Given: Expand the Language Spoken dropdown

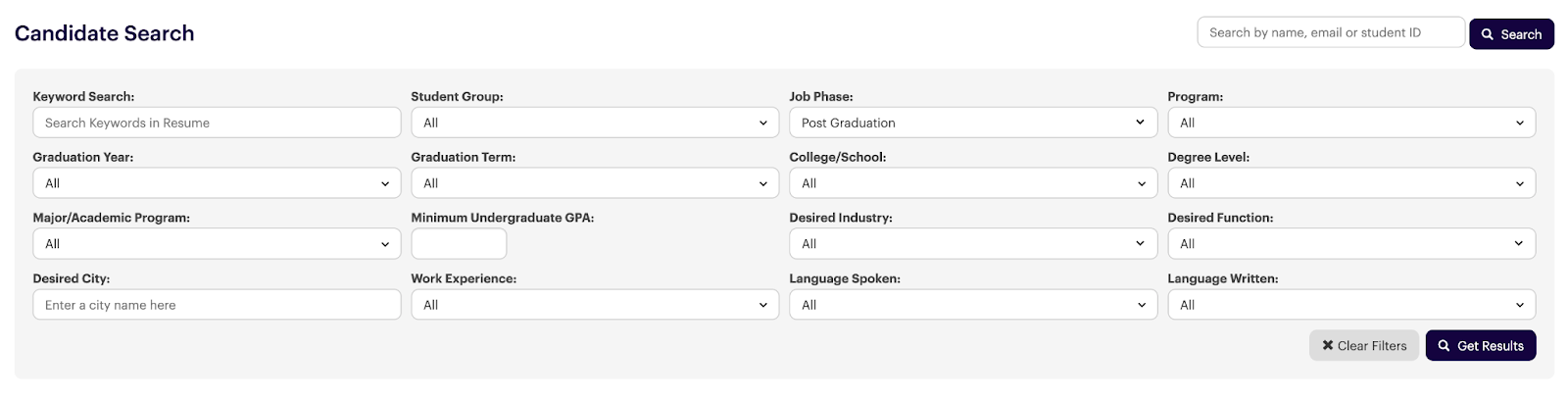Looking at the screenshot, I should 973,305.
